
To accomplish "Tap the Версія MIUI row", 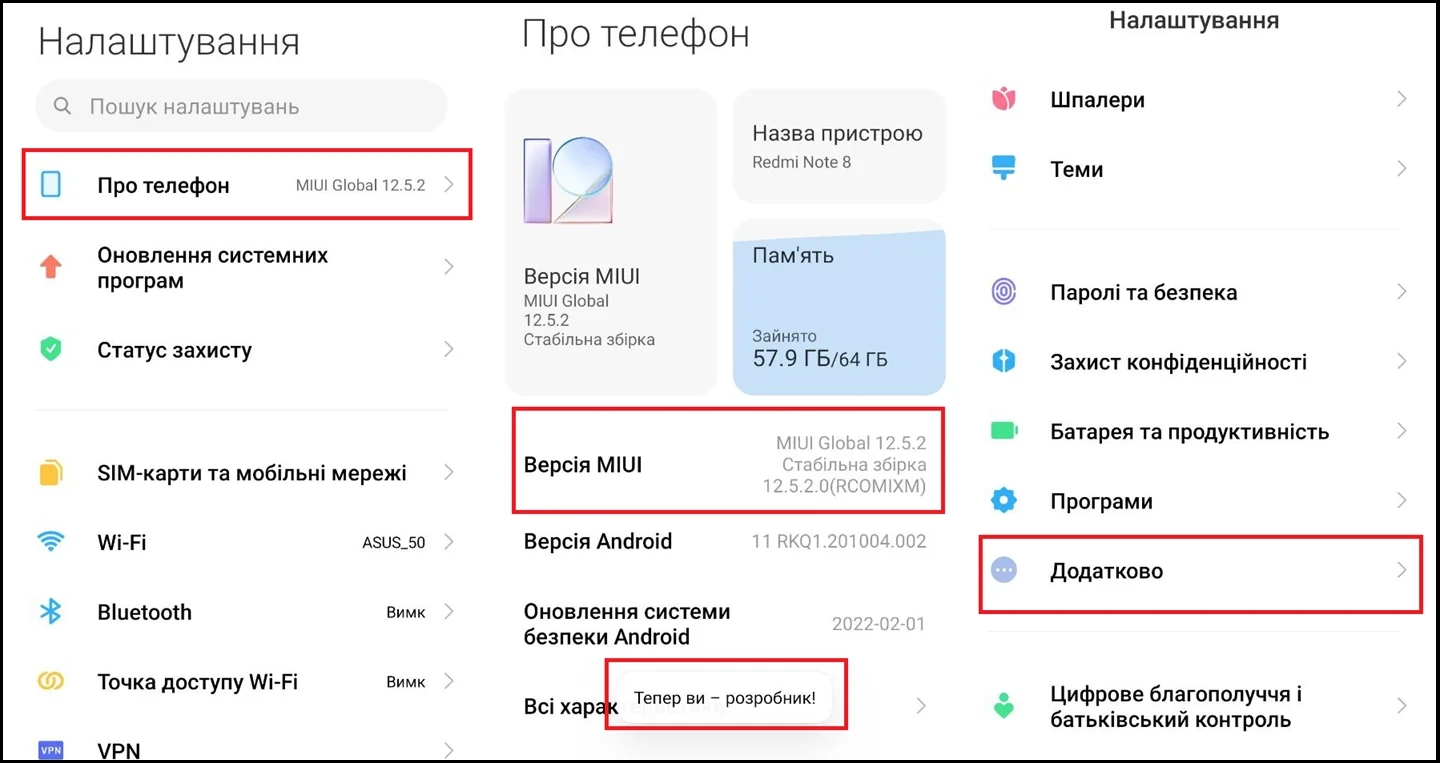I will tap(727, 465).
